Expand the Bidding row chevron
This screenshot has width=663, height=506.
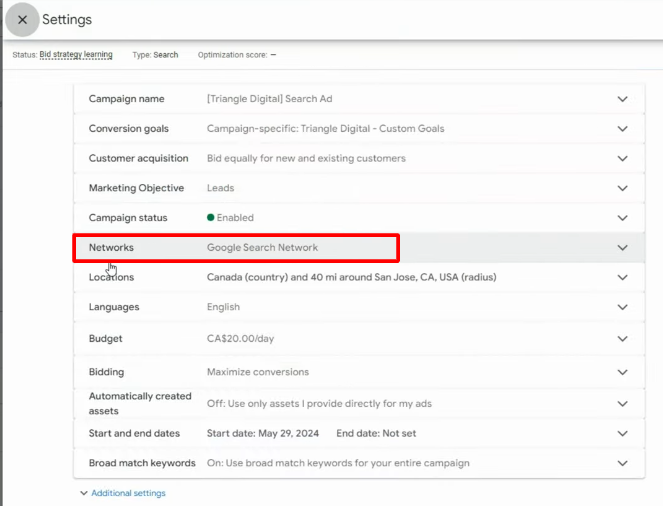(x=622, y=372)
